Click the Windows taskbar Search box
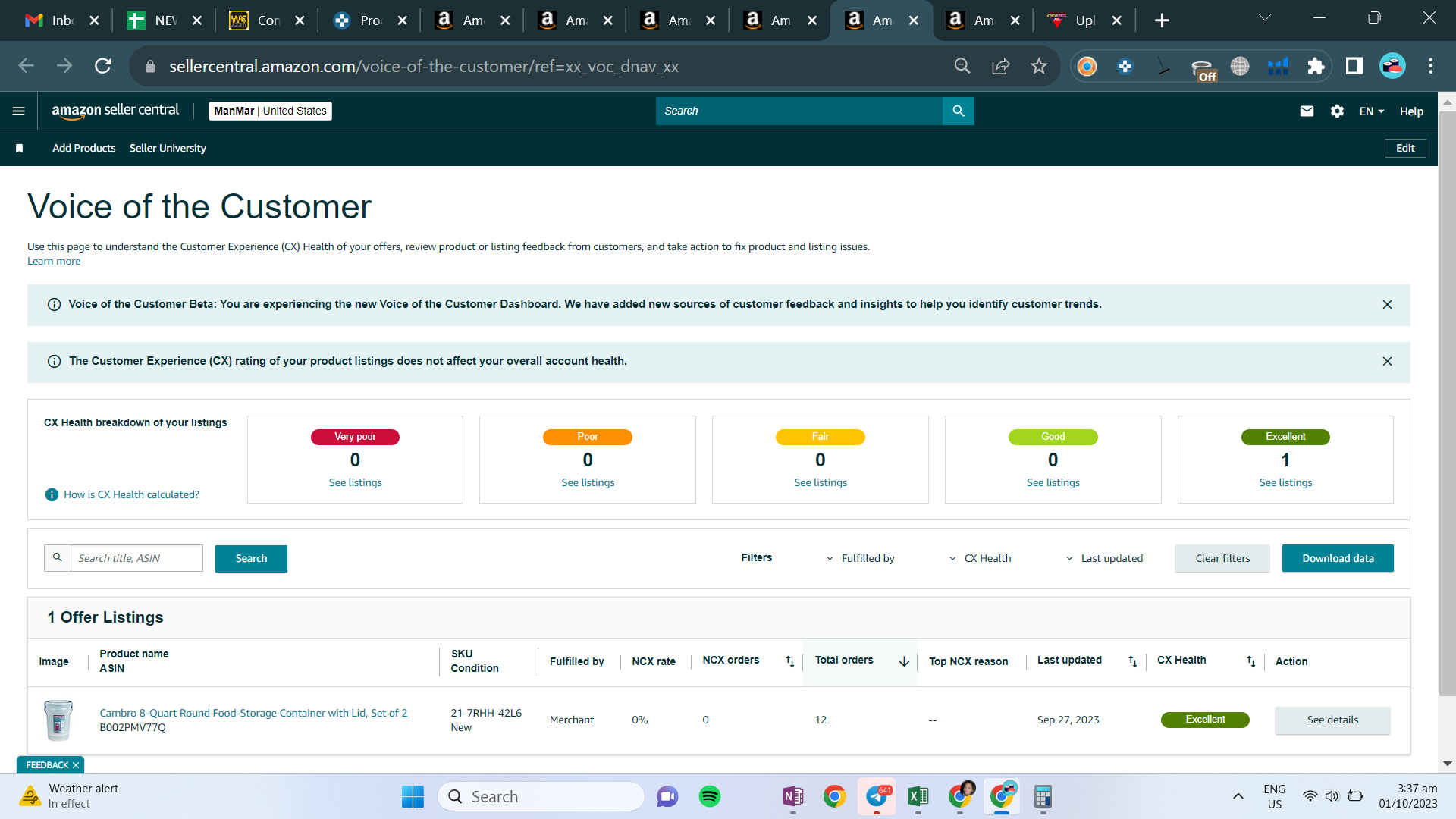Viewport: 1456px width, 819px height. point(541,796)
